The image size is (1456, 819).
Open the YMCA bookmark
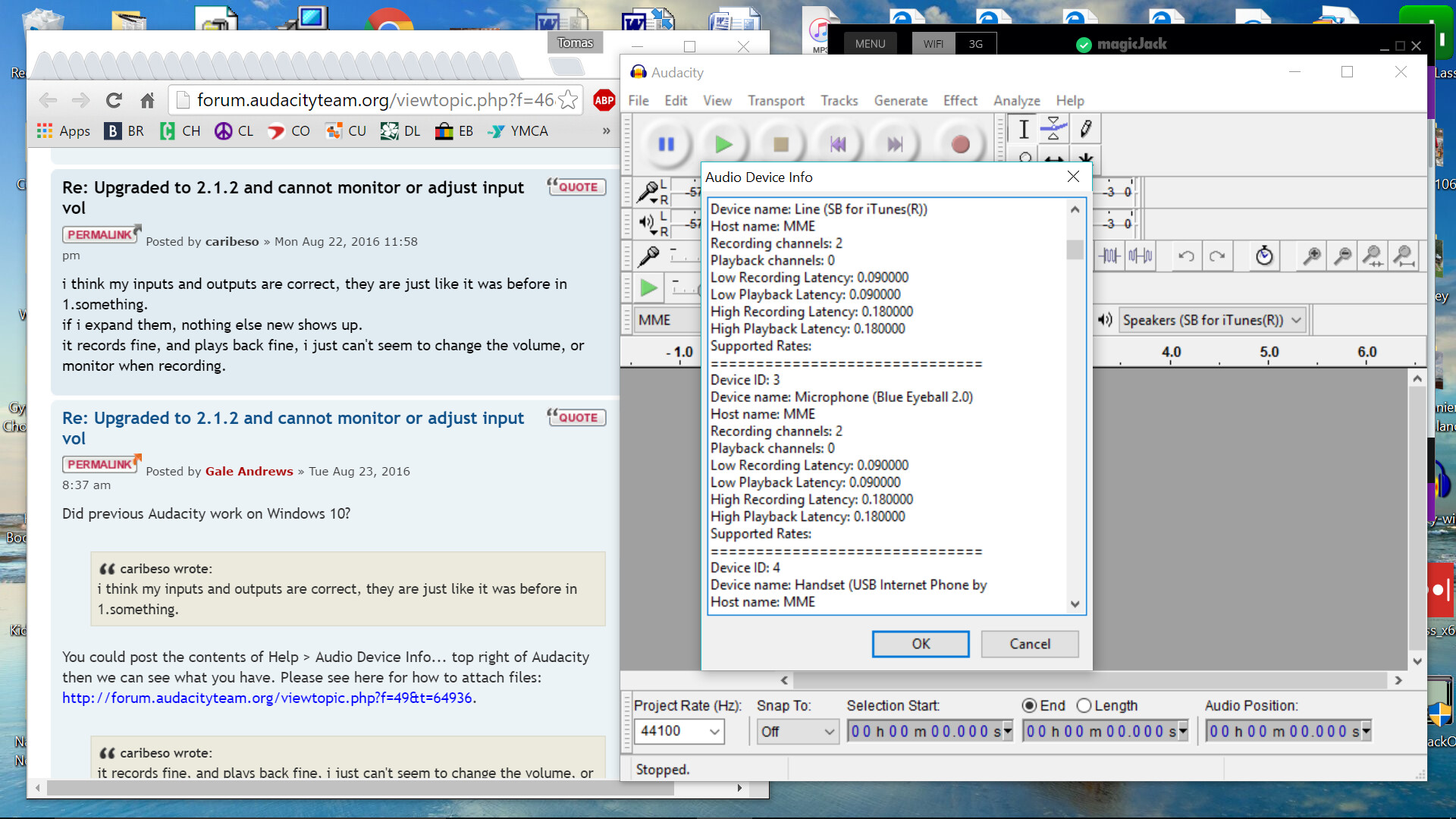518,131
